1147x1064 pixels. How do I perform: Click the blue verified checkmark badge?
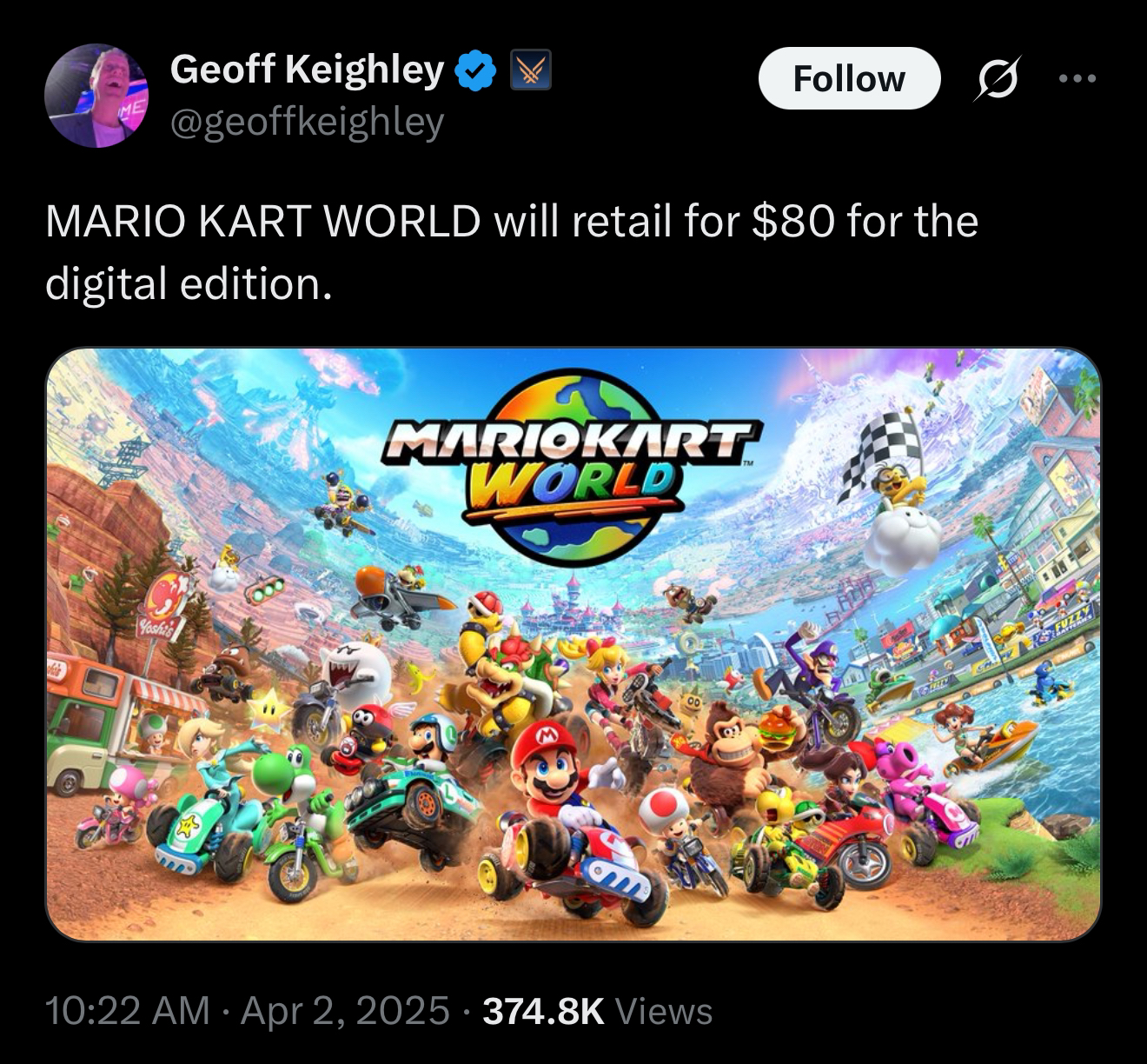pos(475,71)
